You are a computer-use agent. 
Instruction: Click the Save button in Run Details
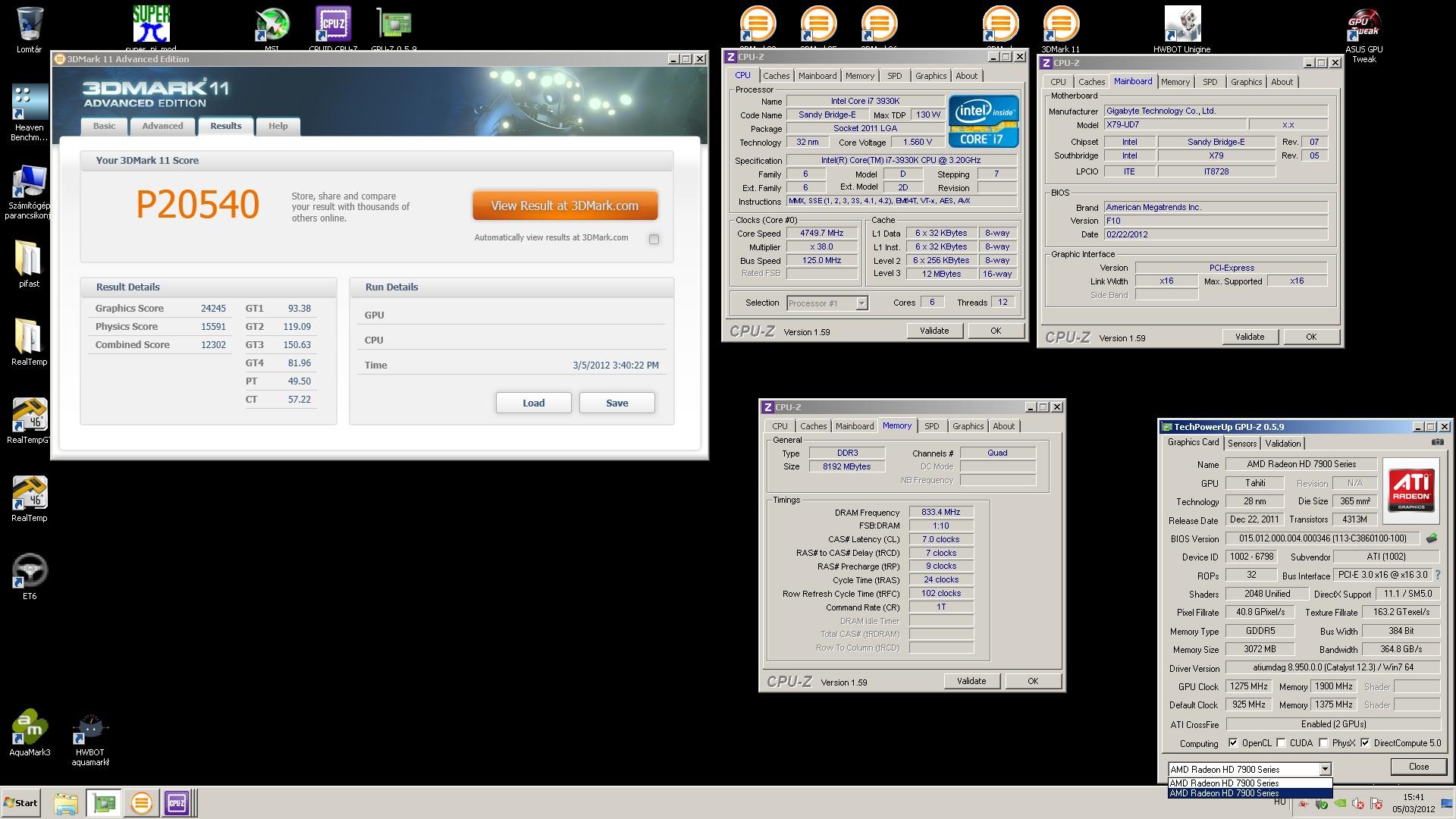pyautogui.click(x=617, y=403)
